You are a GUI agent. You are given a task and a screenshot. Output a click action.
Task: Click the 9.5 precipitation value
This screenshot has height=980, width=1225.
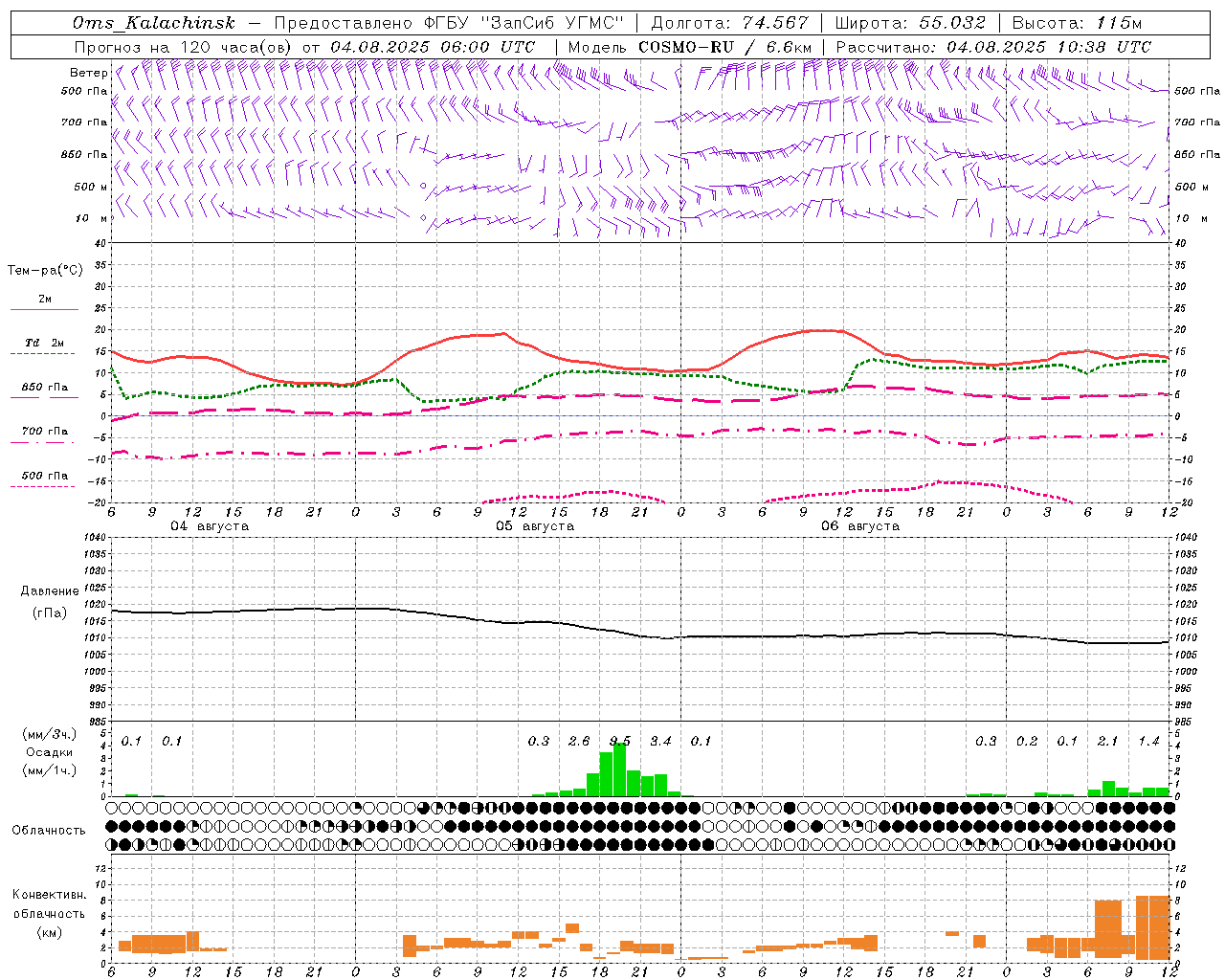coord(620,742)
